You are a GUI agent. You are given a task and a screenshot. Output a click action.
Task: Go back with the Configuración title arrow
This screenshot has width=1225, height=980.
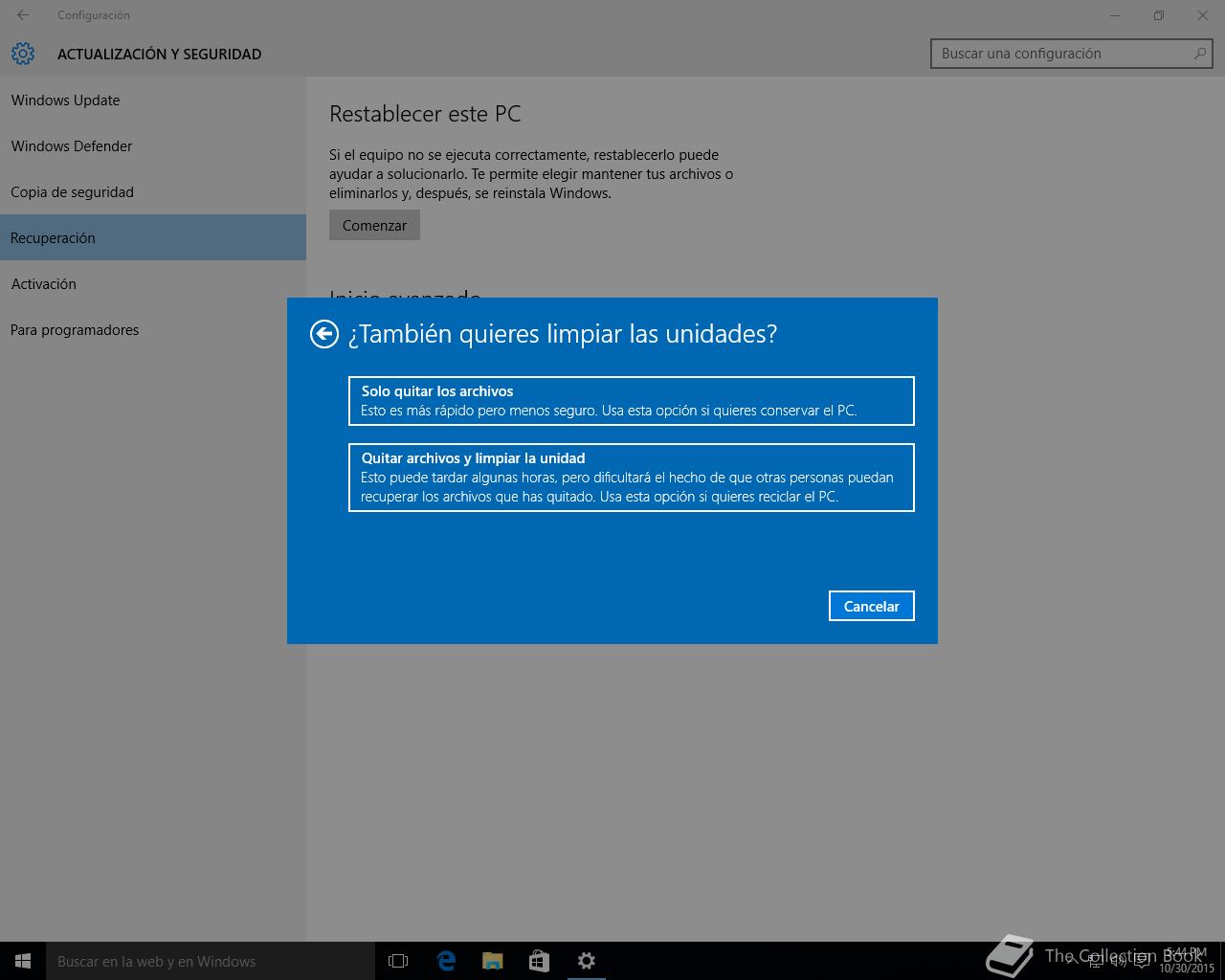coord(23,15)
